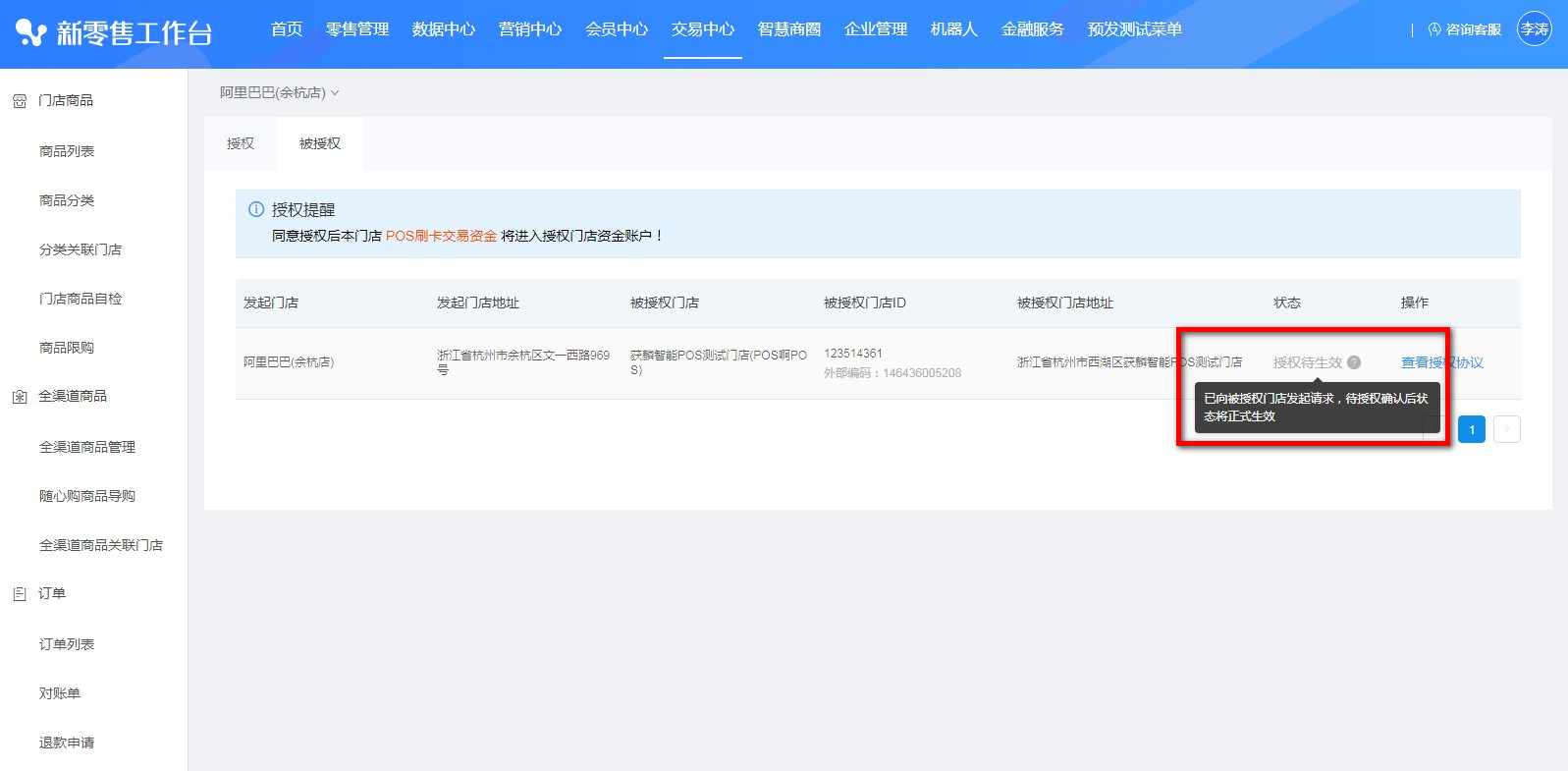
Task: Click the 授权提醒 info icon
Action: (x=256, y=209)
